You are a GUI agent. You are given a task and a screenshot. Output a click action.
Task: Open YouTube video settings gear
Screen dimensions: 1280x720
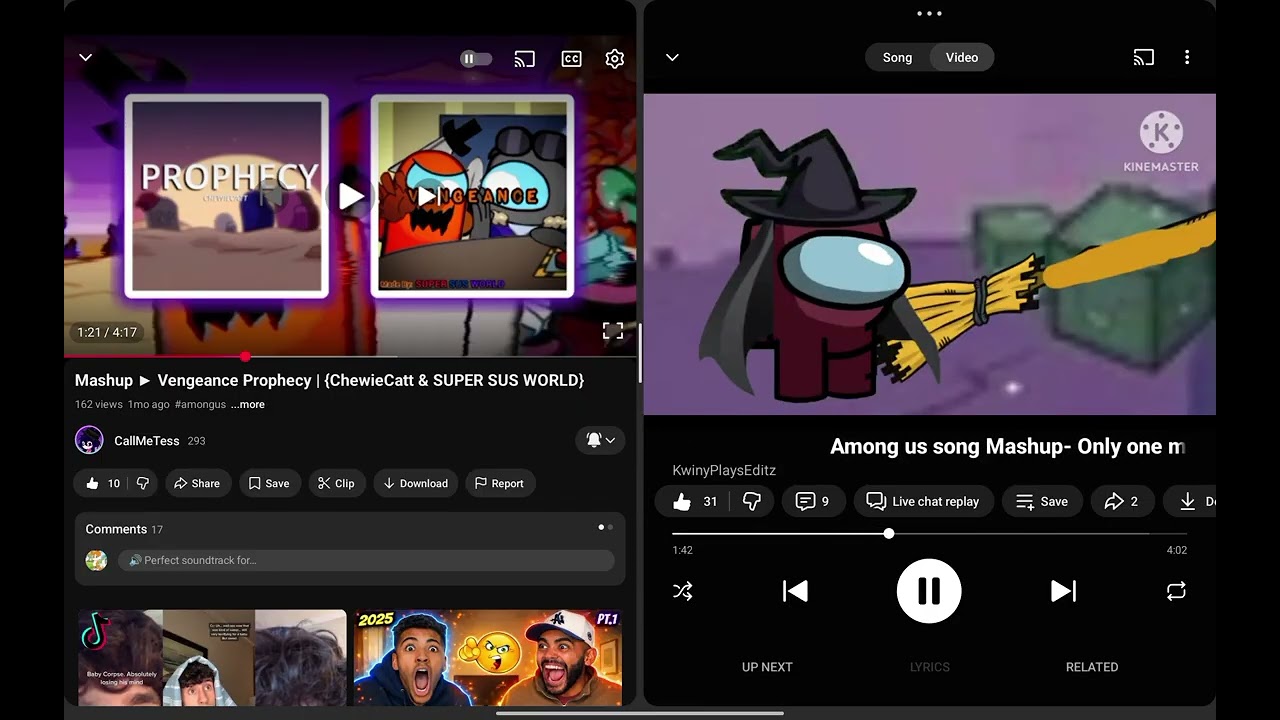pyautogui.click(x=615, y=59)
